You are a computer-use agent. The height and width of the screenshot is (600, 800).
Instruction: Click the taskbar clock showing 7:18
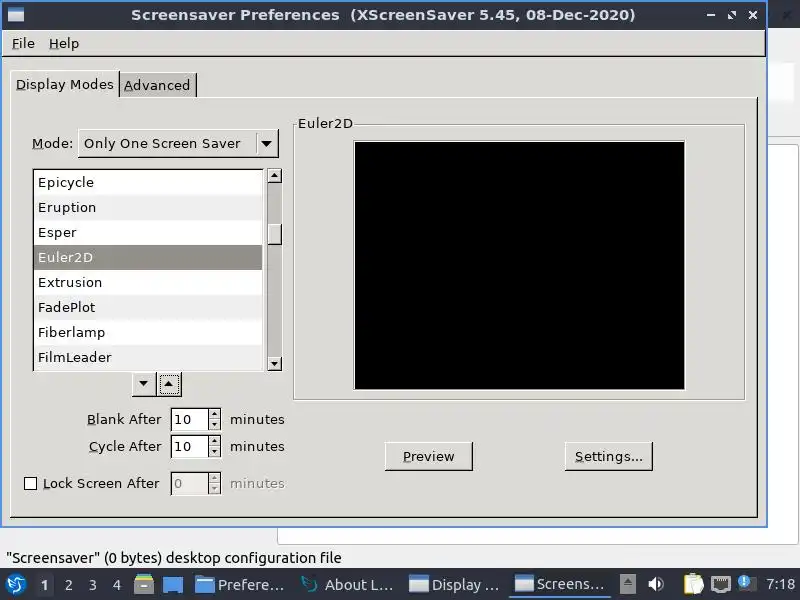click(780, 584)
